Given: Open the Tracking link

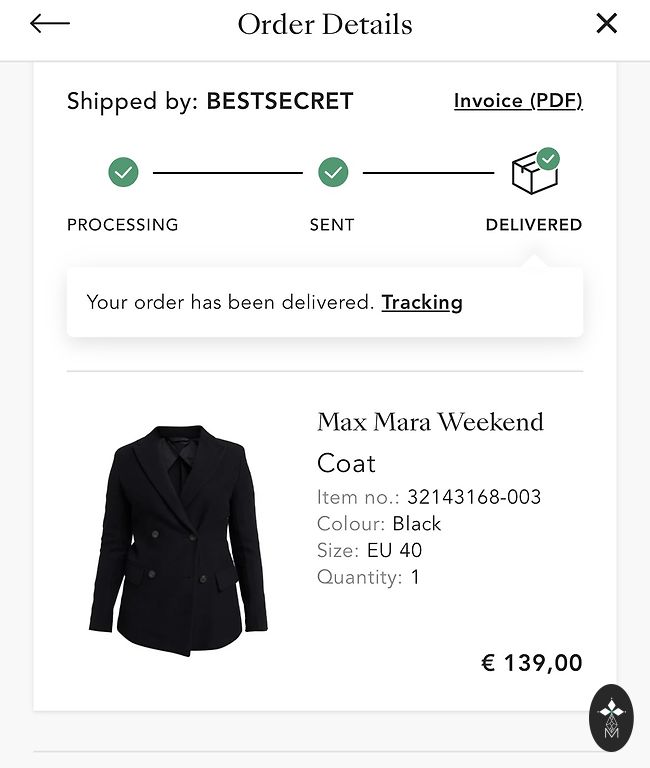Looking at the screenshot, I should click(422, 302).
